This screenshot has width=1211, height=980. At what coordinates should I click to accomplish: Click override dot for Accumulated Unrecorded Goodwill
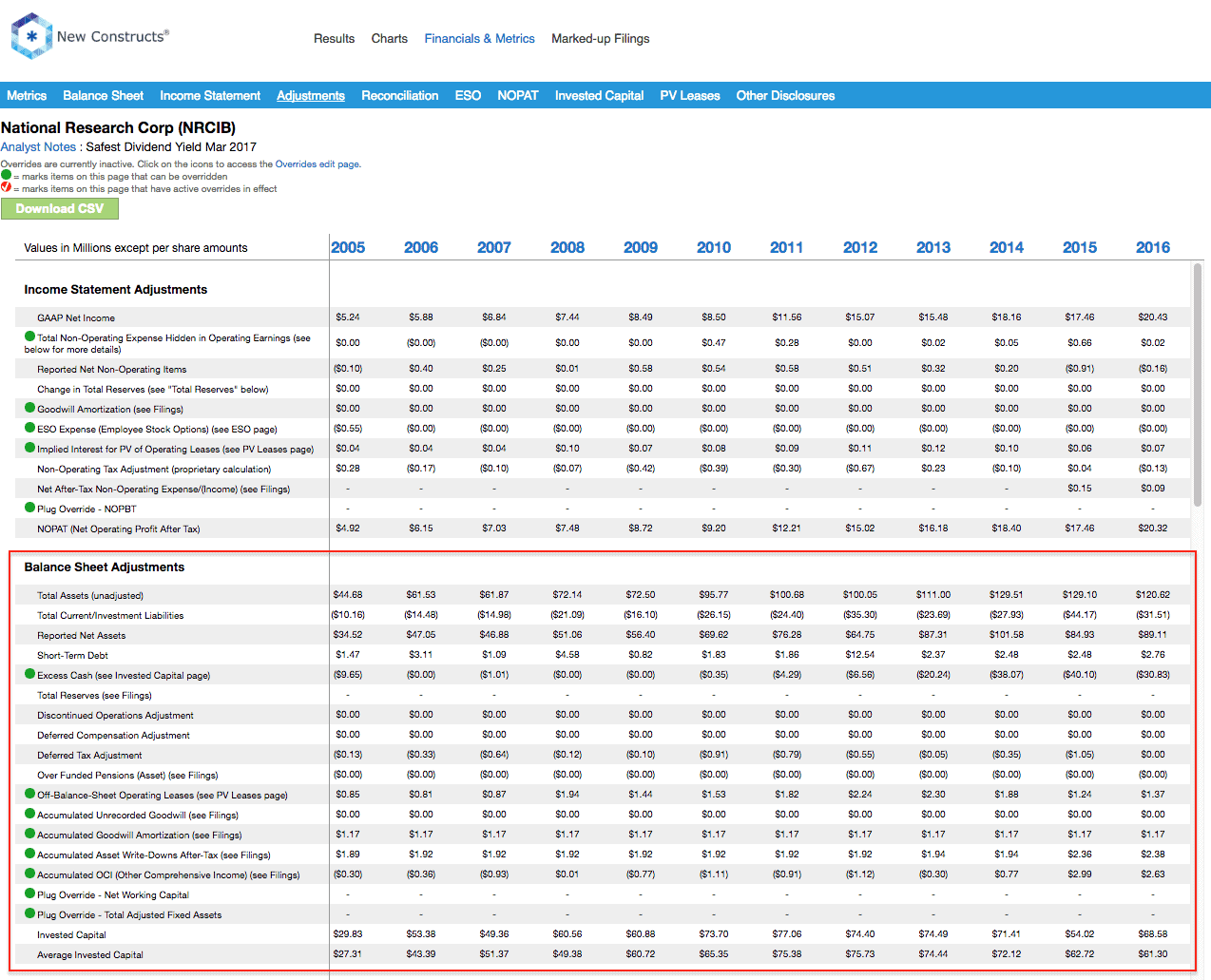coord(29,814)
